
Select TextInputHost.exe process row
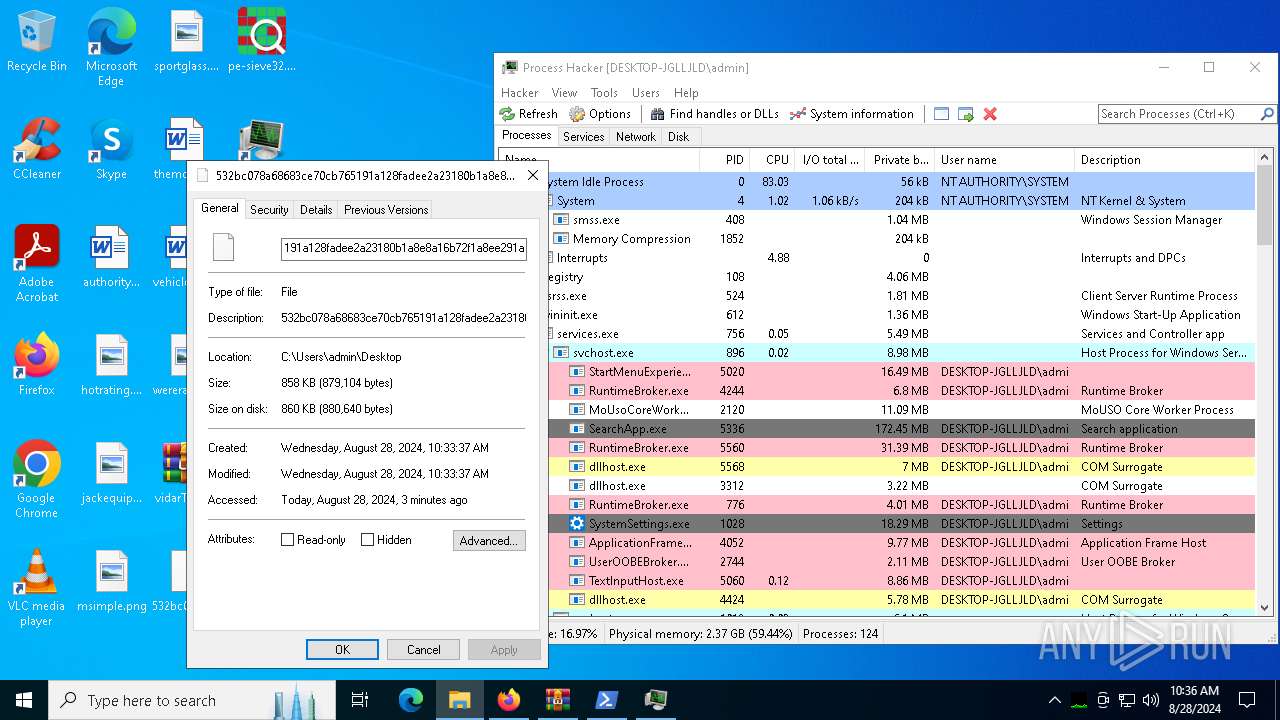[901, 581]
